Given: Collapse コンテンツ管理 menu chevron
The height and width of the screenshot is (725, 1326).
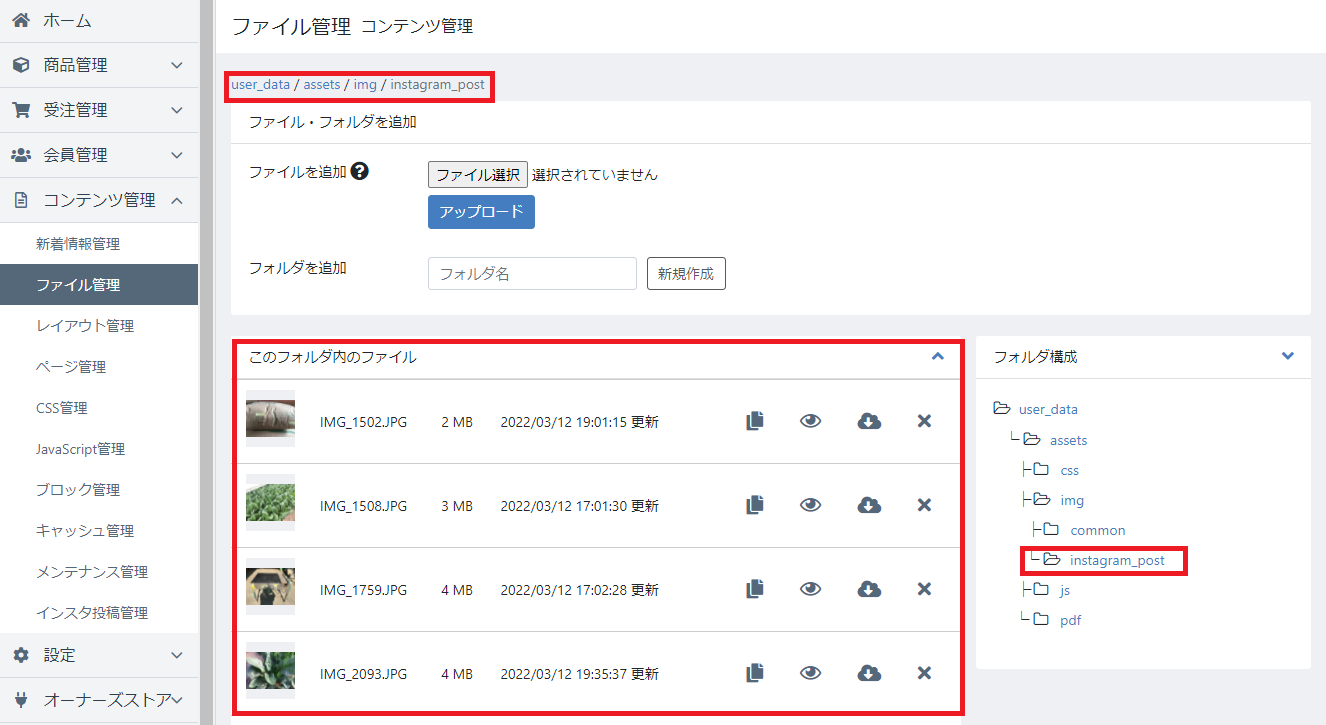Looking at the screenshot, I should click(177, 200).
